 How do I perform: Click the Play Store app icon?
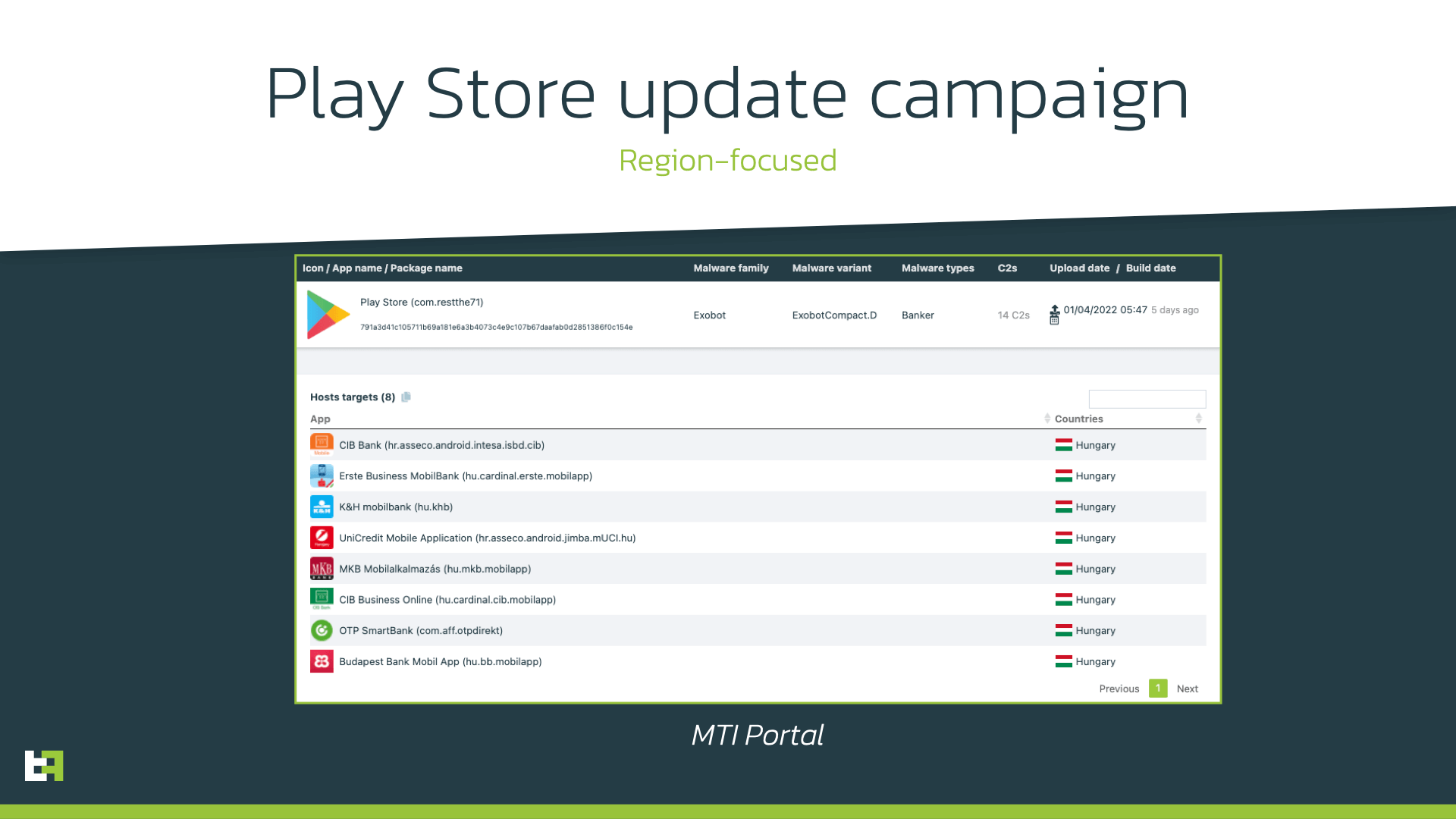click(328, 315)
